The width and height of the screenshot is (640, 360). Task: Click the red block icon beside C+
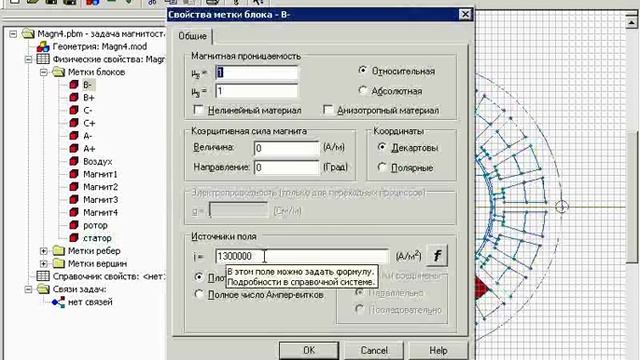click(74, 123)
